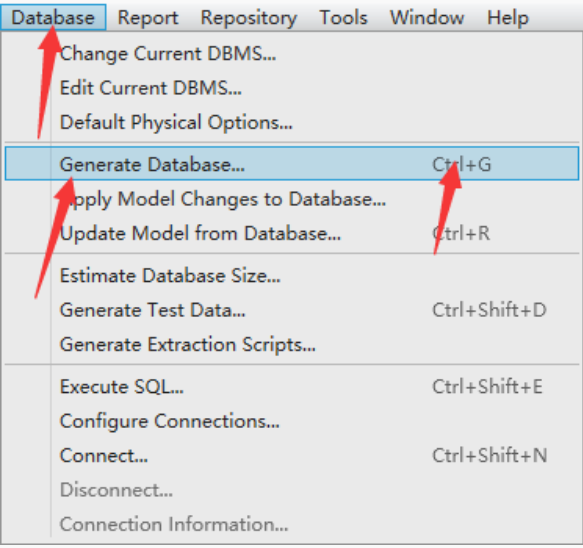Open the Repository menu
The image size is (583, 548).
pos(249,17)
